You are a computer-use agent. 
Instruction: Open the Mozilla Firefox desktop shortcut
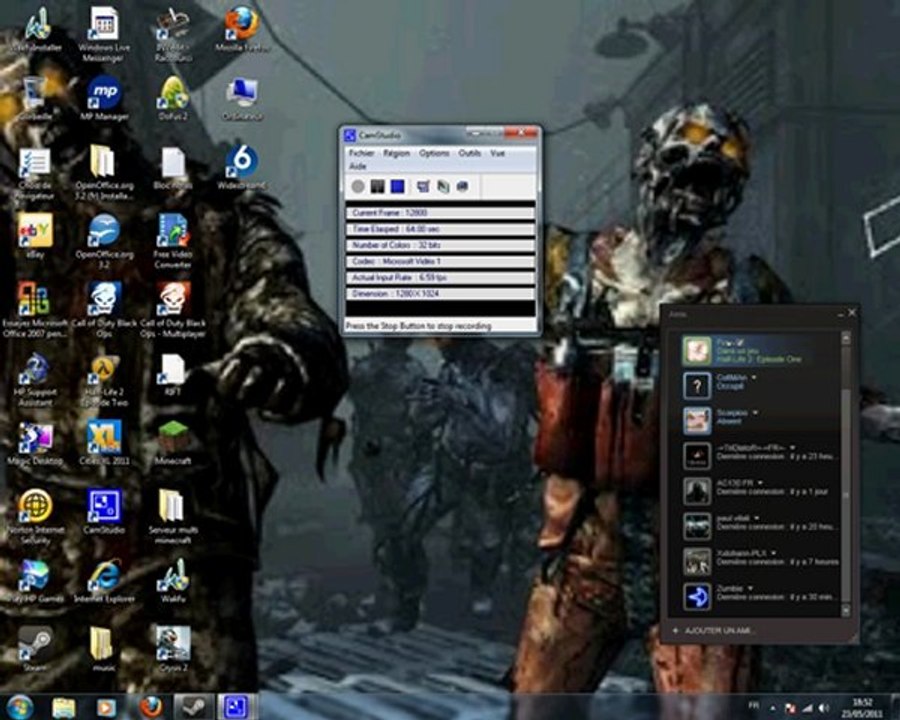(242, 29)
